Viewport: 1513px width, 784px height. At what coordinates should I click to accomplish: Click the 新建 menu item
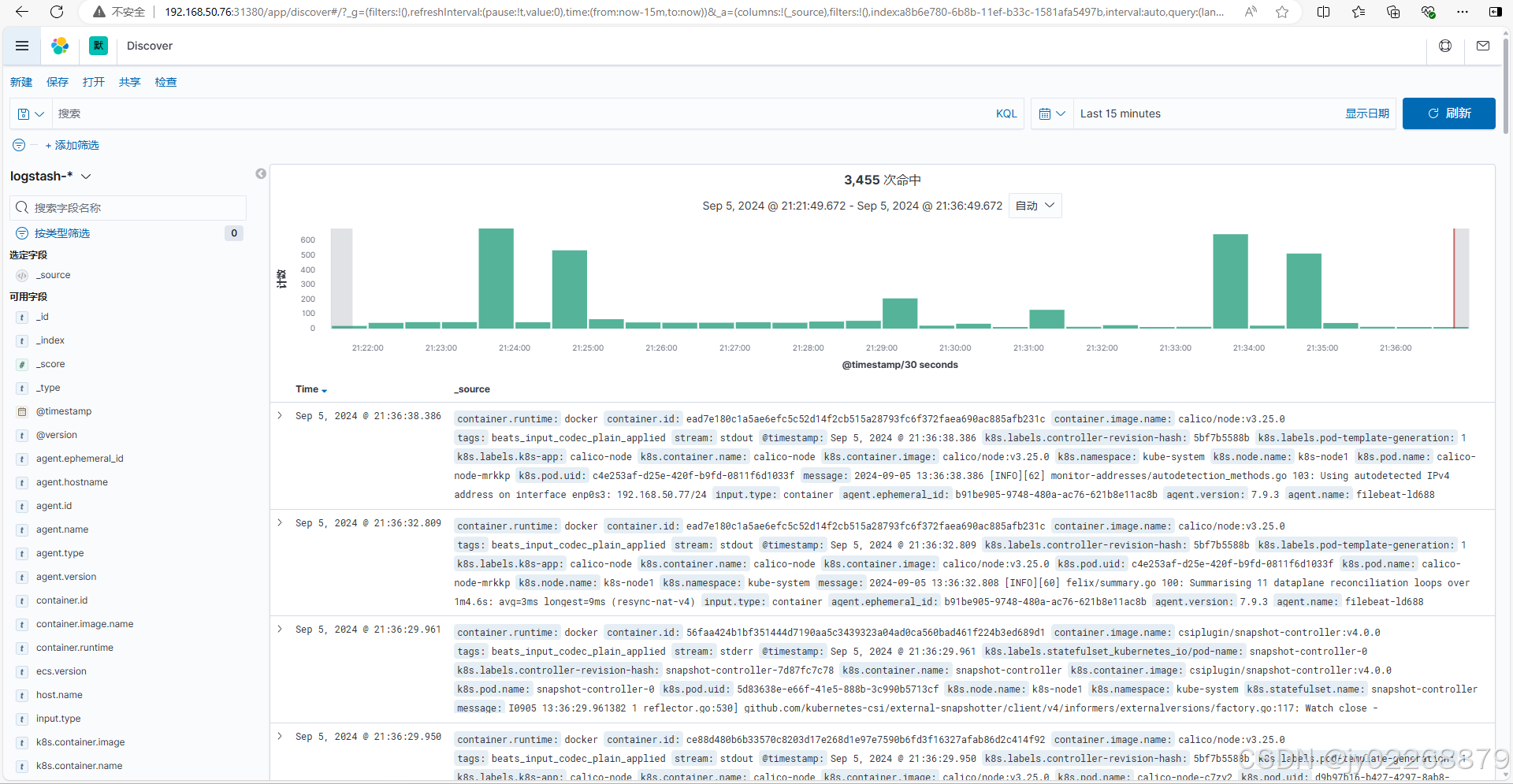coord(21,82)
